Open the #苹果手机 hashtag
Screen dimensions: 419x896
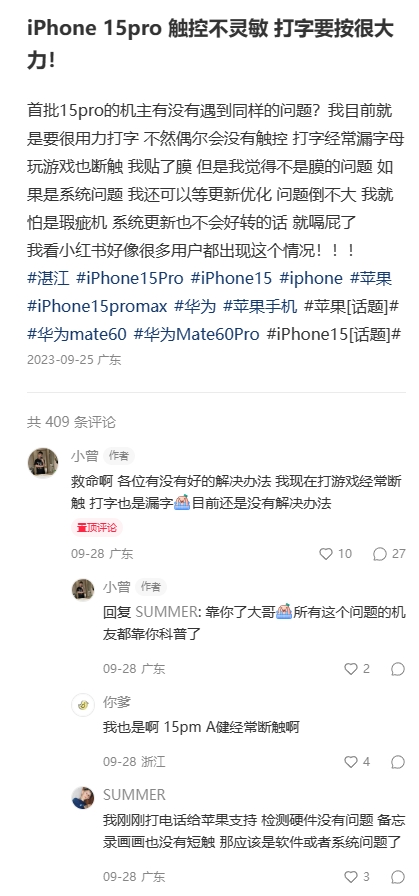(x=260, y=306)
